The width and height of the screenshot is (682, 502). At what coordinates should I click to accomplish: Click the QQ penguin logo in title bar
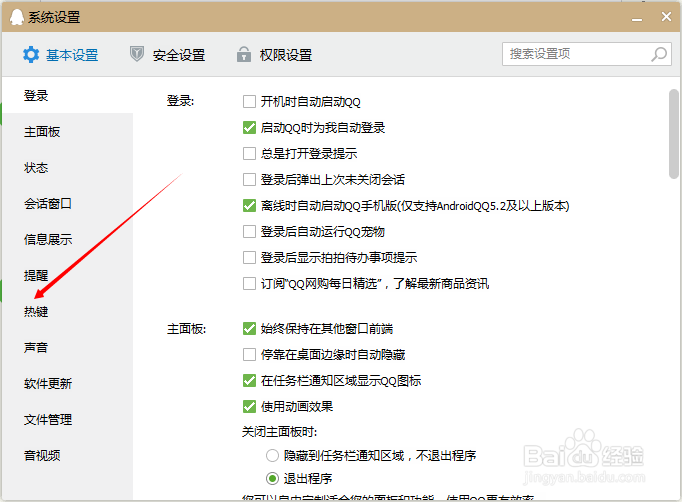(17, 17)
